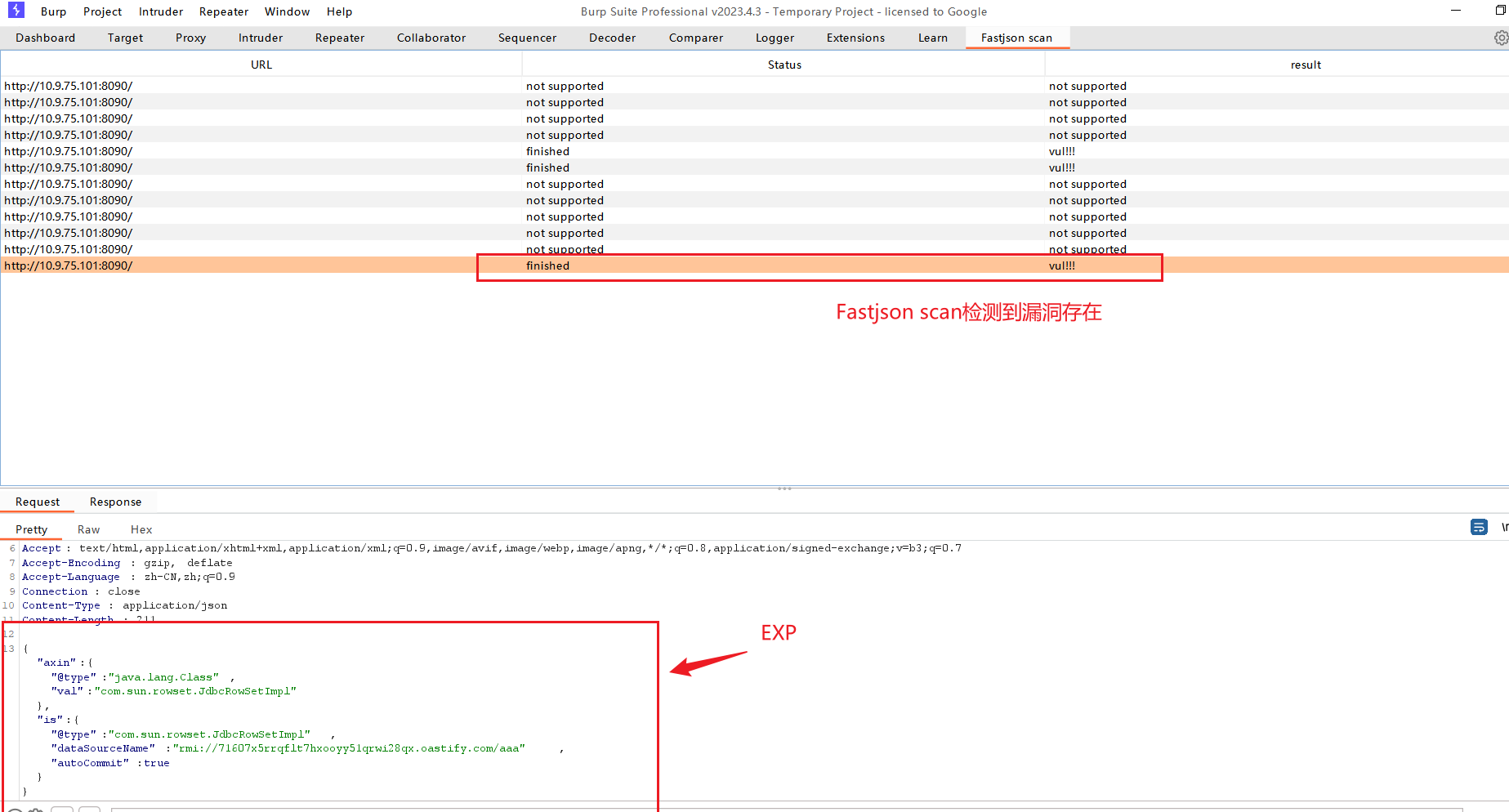Open the Project menu
This screenshot has height=812, width=1509.
(x=102, y=11)
